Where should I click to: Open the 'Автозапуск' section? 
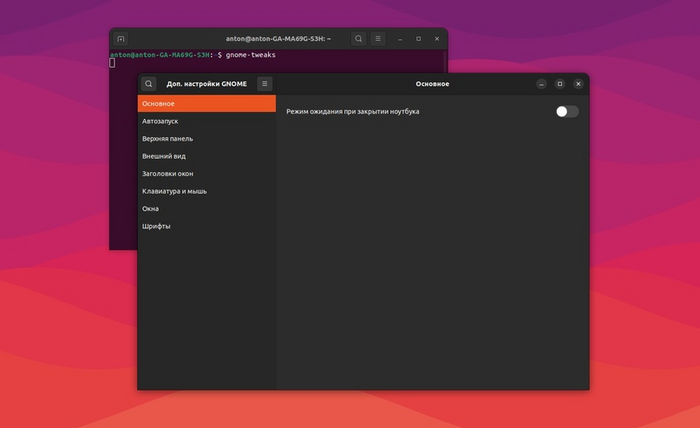[x=206, y=121]
